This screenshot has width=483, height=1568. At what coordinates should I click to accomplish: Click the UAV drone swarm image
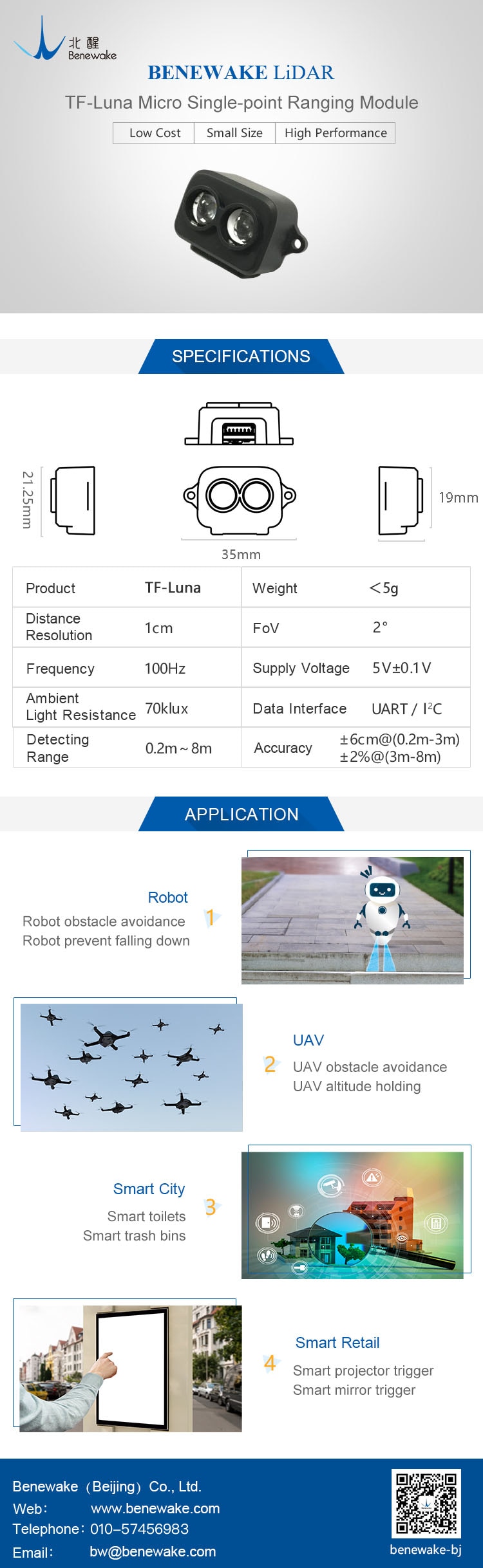[131, 1067]
